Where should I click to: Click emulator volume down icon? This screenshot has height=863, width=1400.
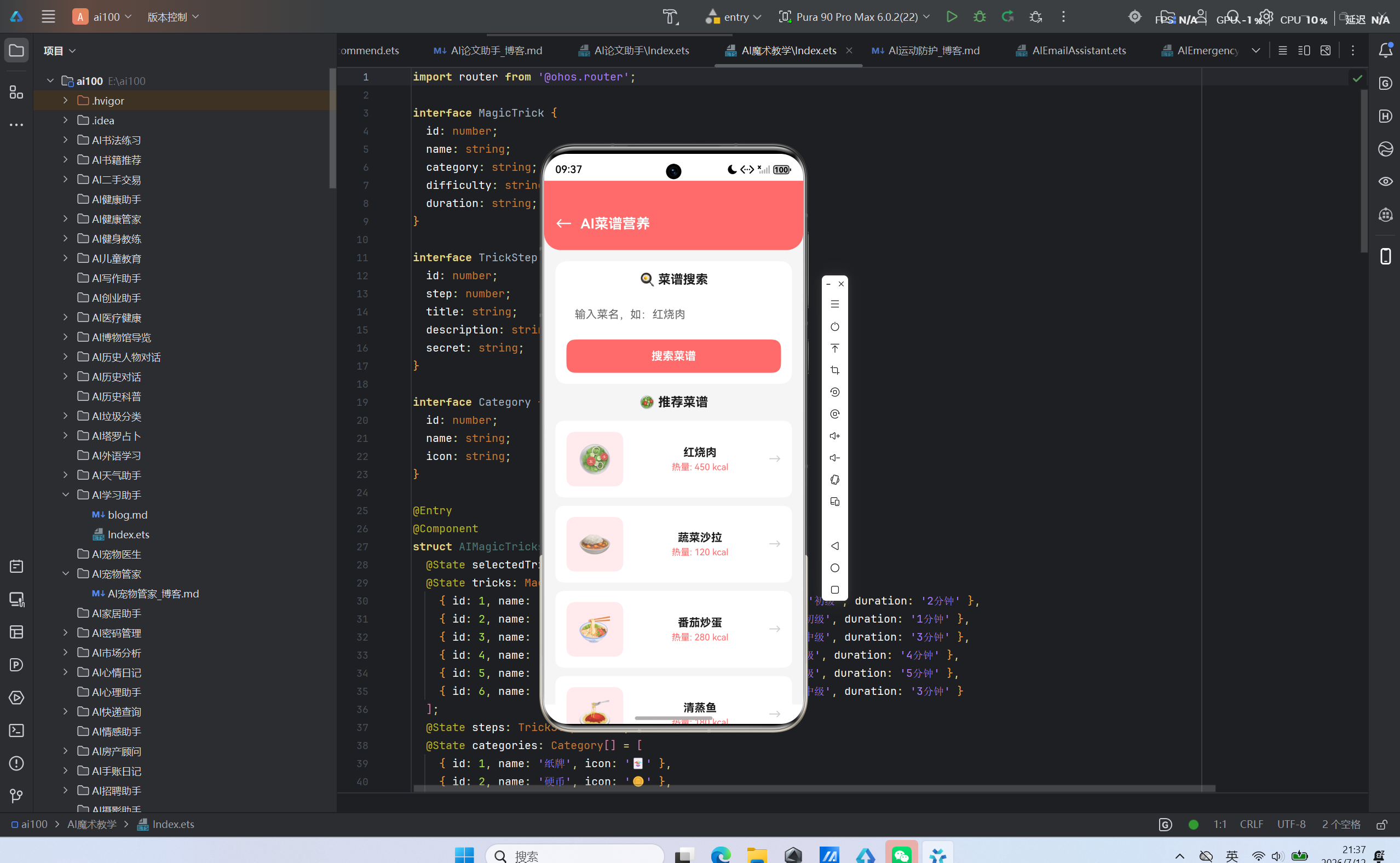834,458
